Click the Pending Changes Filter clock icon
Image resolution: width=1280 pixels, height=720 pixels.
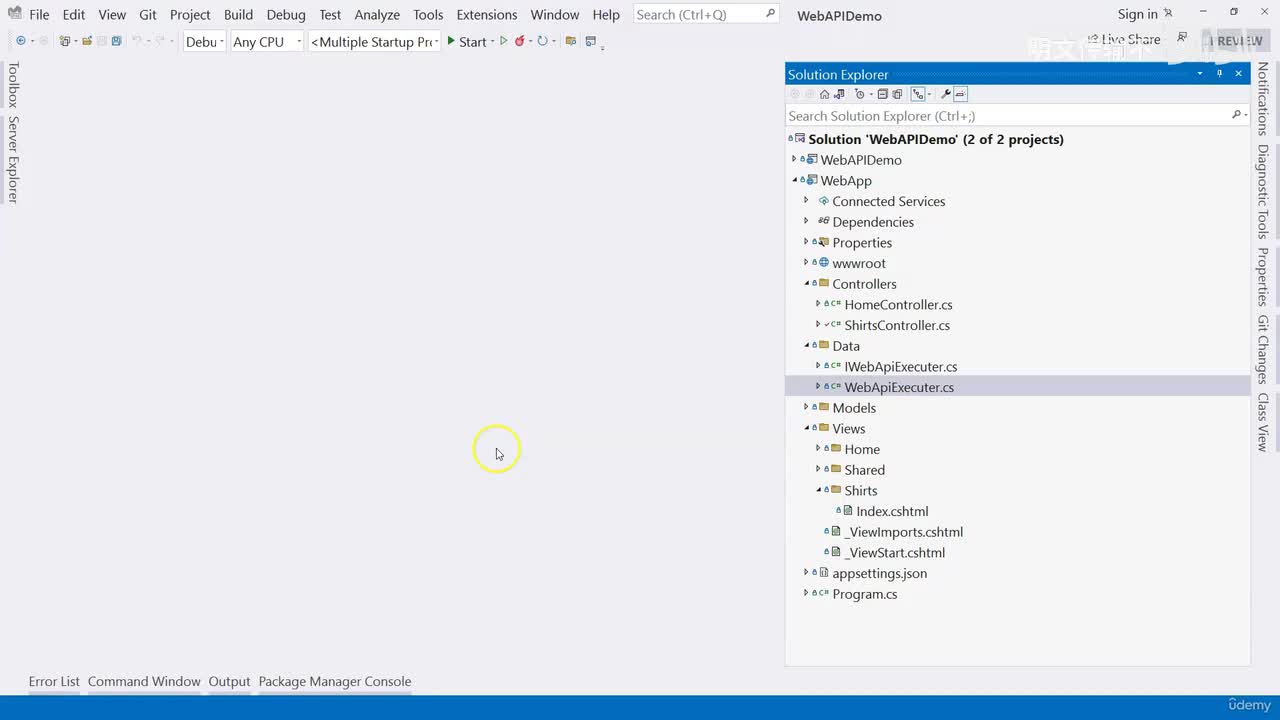click(859, 94)
